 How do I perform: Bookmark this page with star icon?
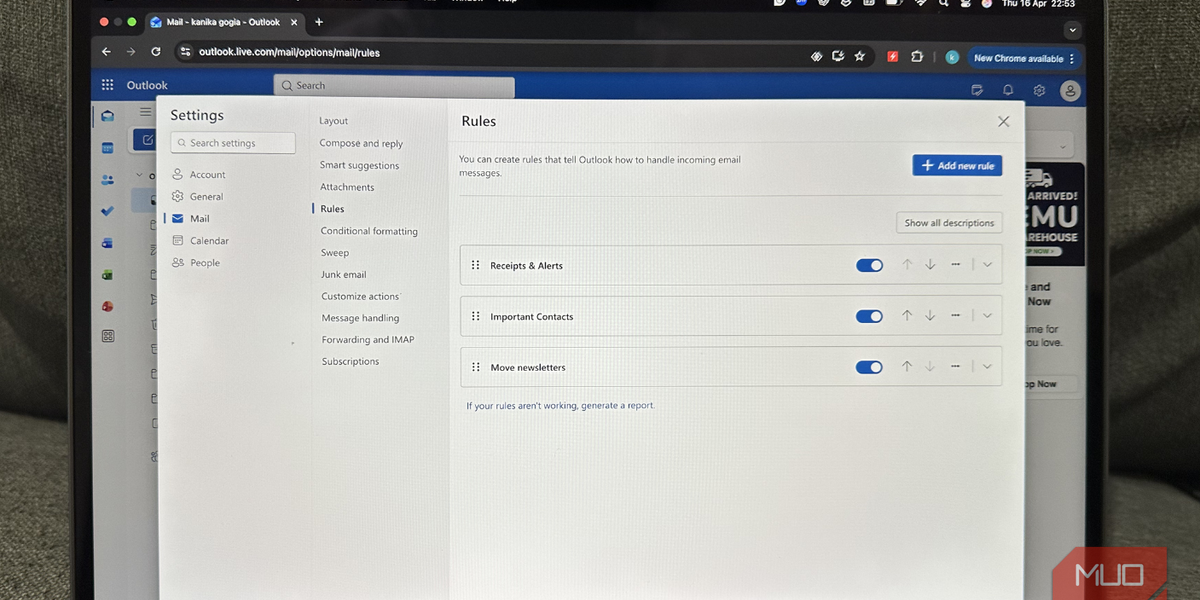pos(859,56)
